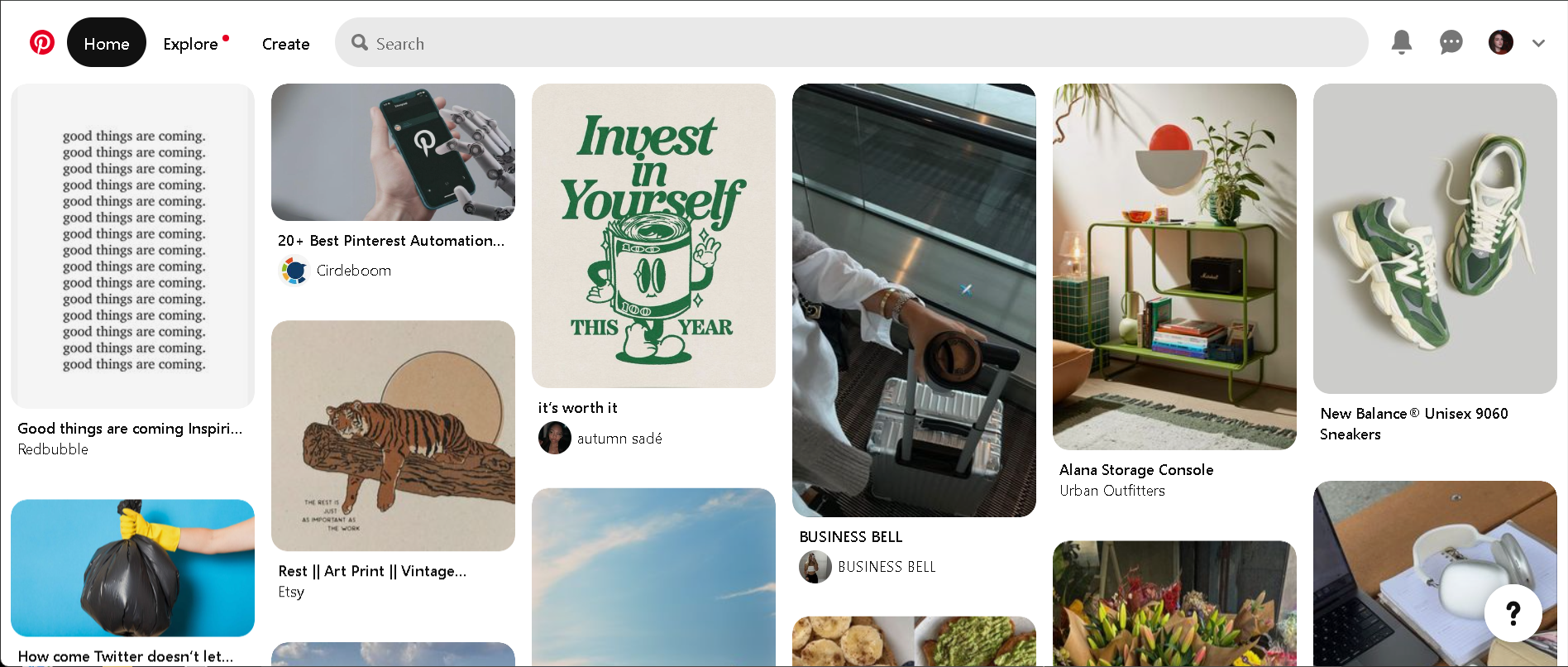Click autumn sadé's profile avatar
The width and height of the screenshot is (1568, 667).
555,438
